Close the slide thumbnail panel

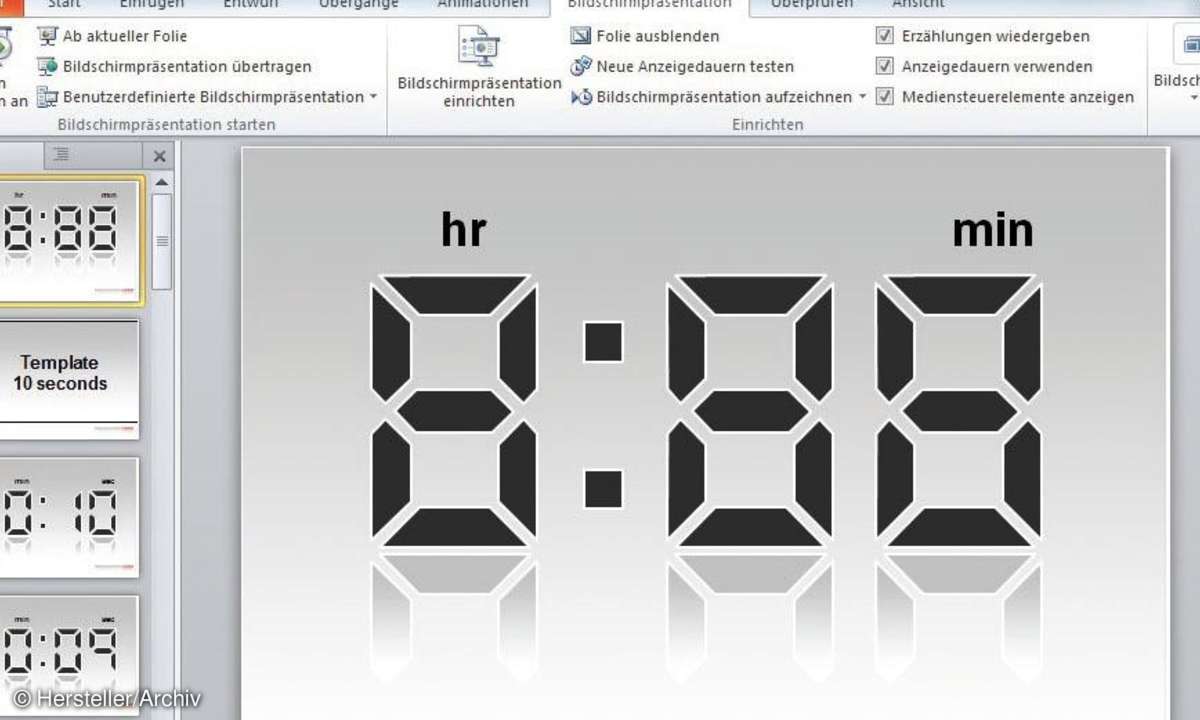point(159,156)
